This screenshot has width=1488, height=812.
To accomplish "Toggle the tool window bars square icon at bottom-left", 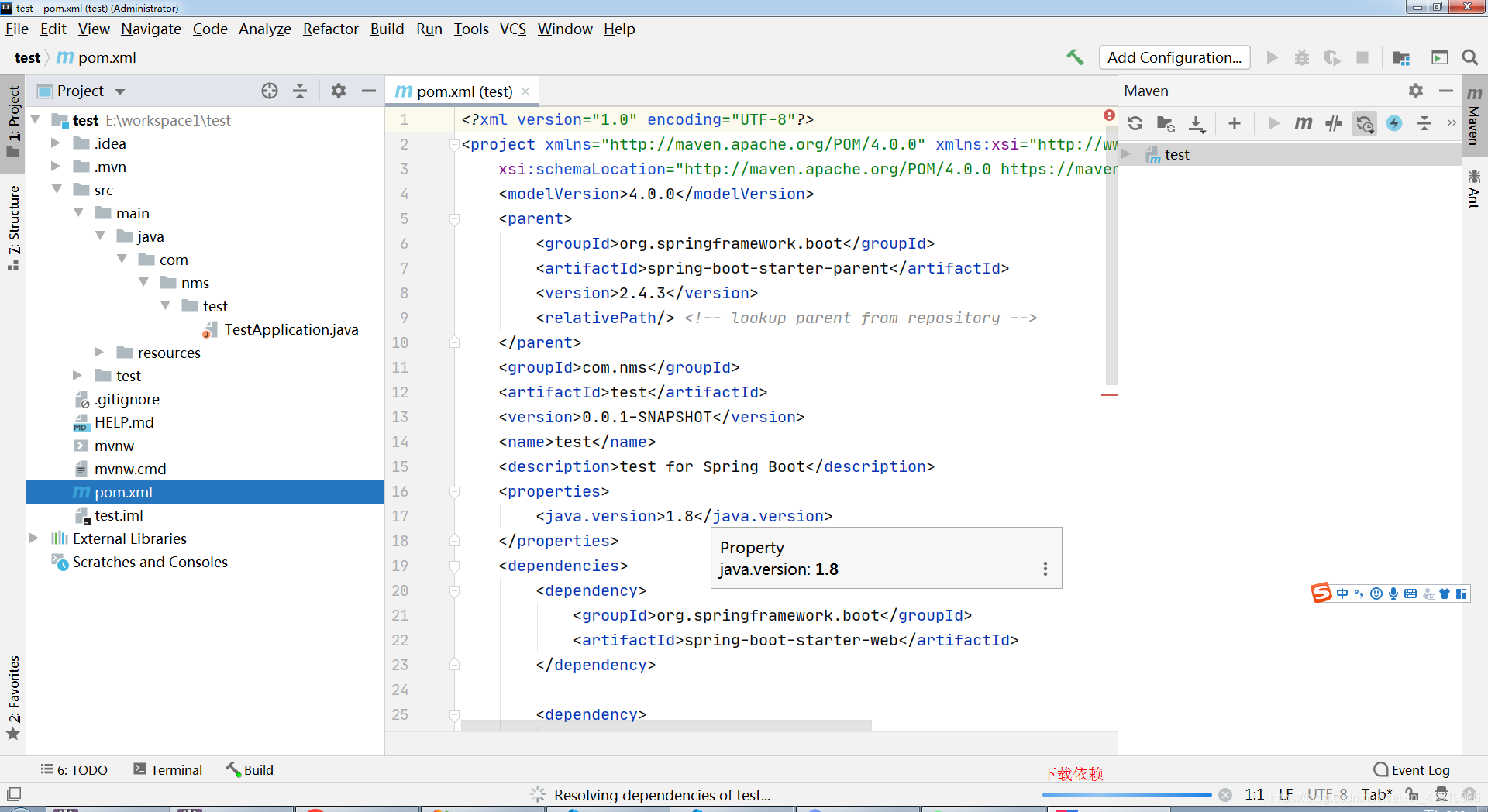I will 14,794.
